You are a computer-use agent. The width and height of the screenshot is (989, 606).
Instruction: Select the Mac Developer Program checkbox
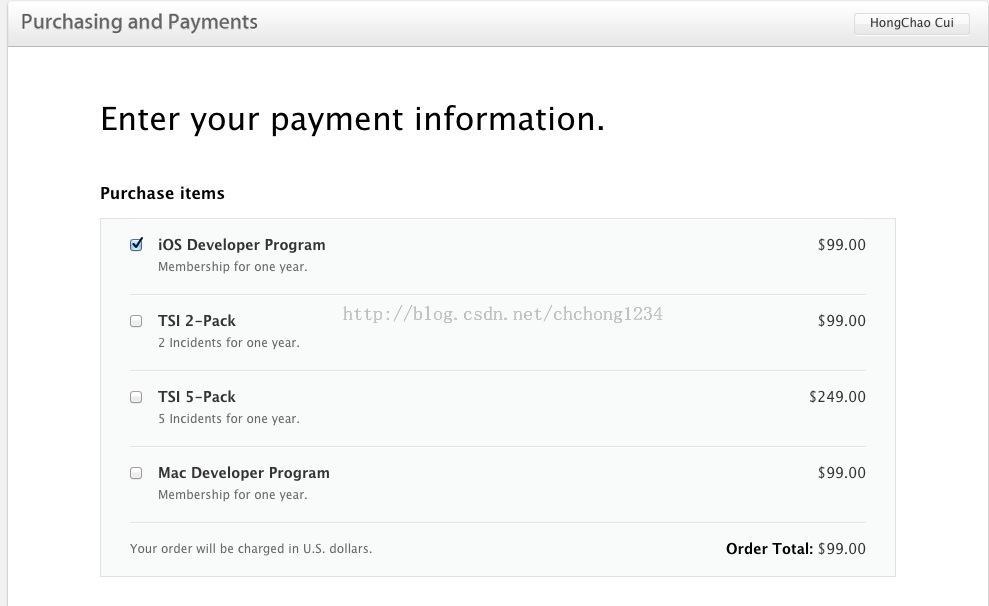[136, 473]
